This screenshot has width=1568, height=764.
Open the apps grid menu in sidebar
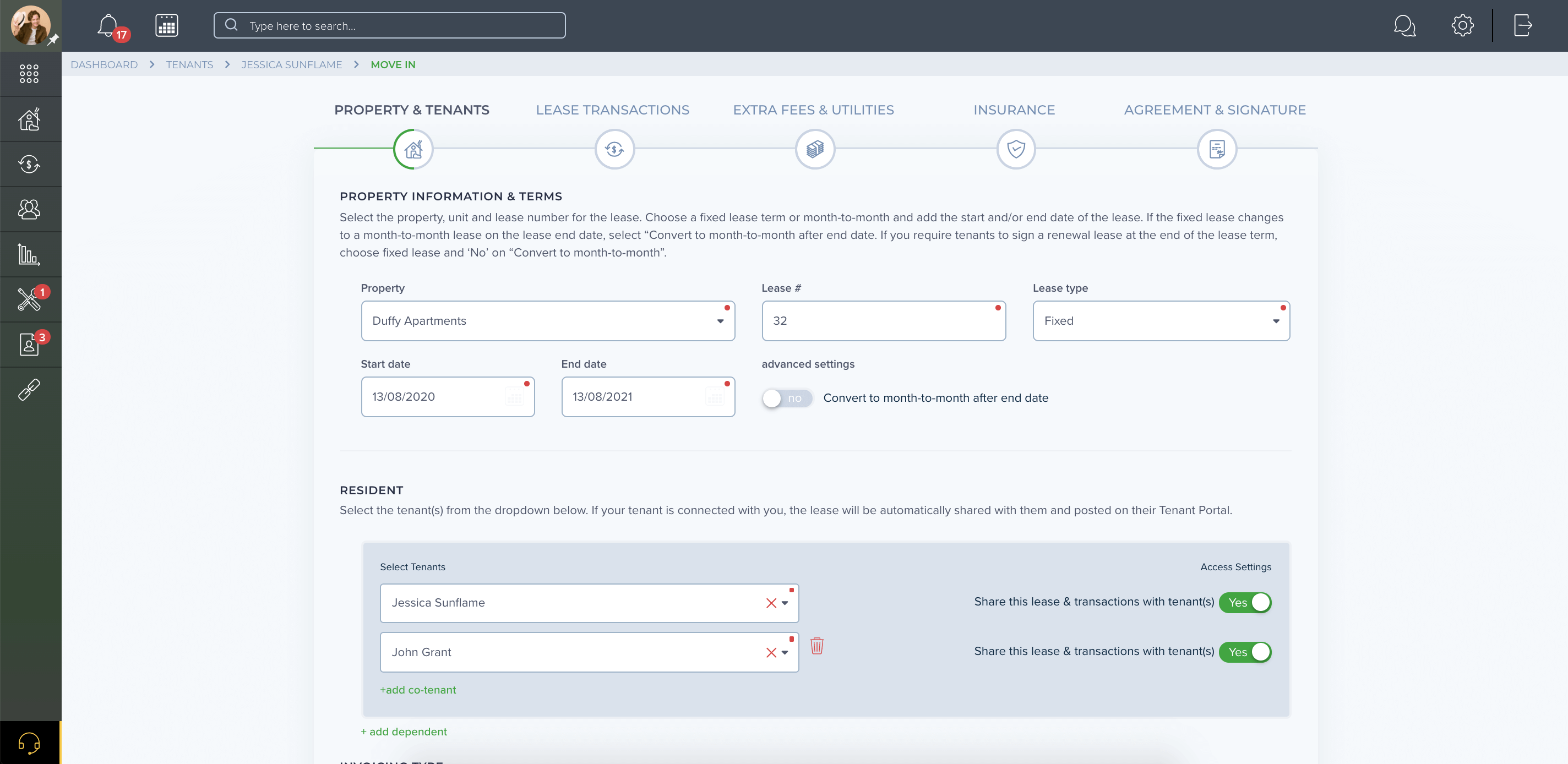29,74
